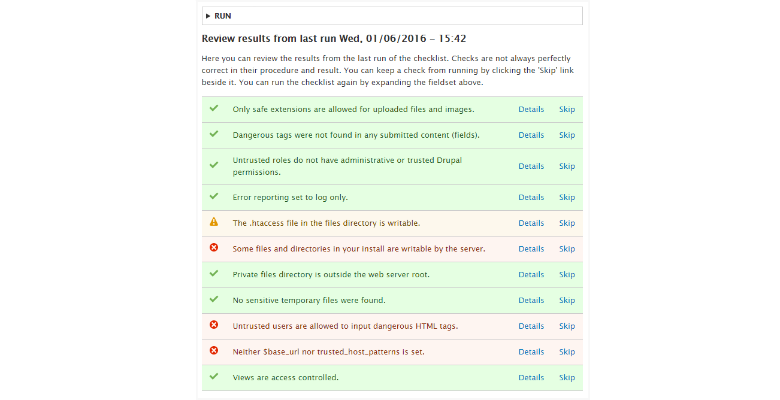Click red error icon for untrusted HTML tags
The image size is (780, 400).
213,325
